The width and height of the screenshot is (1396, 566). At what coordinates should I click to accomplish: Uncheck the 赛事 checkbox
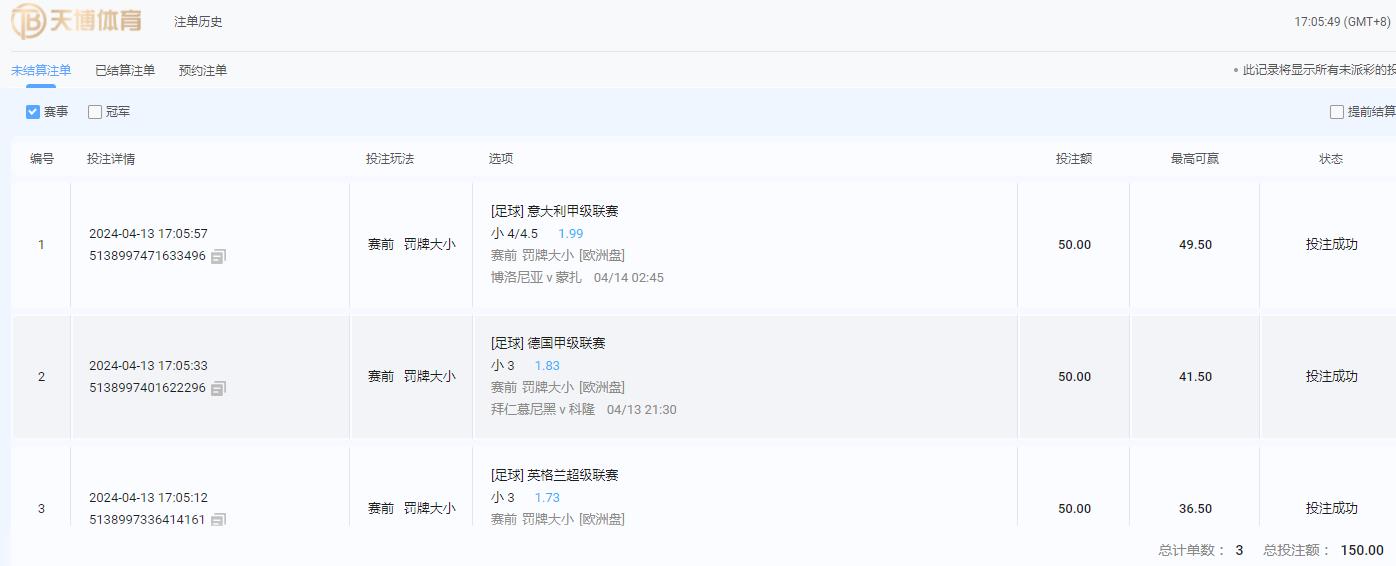(x=33, y=112)
